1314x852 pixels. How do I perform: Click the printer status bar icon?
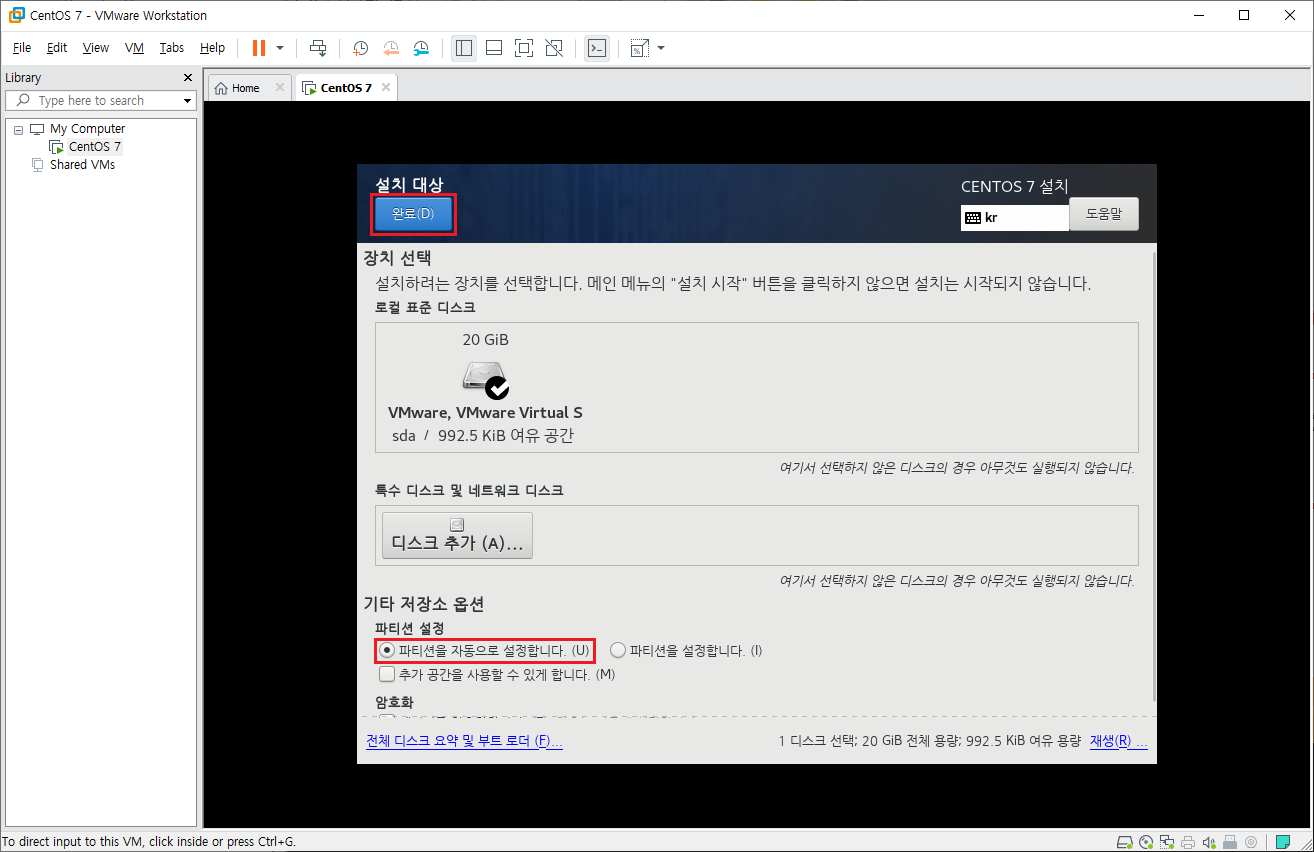click(x=1188, y=842)
